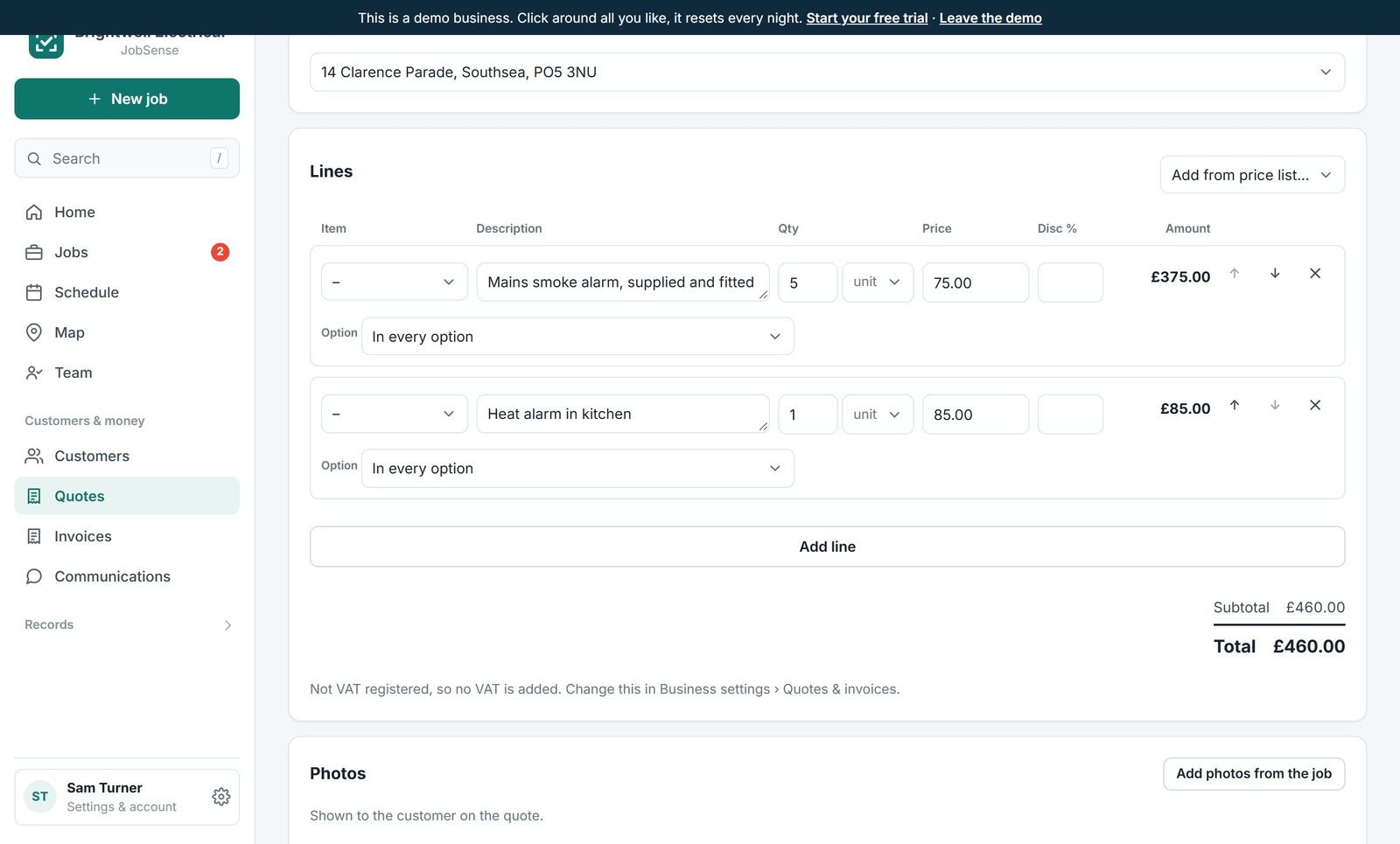Open the Option dropdown under Heat alarm line
This screenshot has height=844, width=1400.
[577, 469]
